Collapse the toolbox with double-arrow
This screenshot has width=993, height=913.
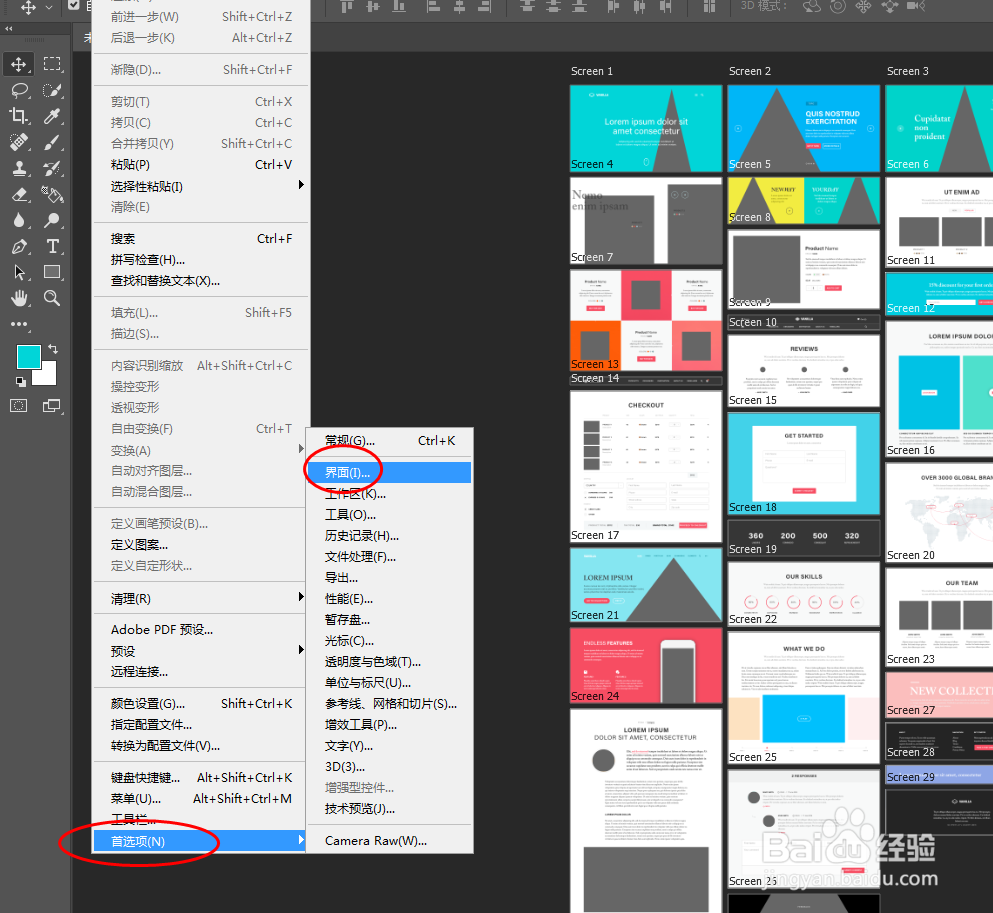point(8,28)
